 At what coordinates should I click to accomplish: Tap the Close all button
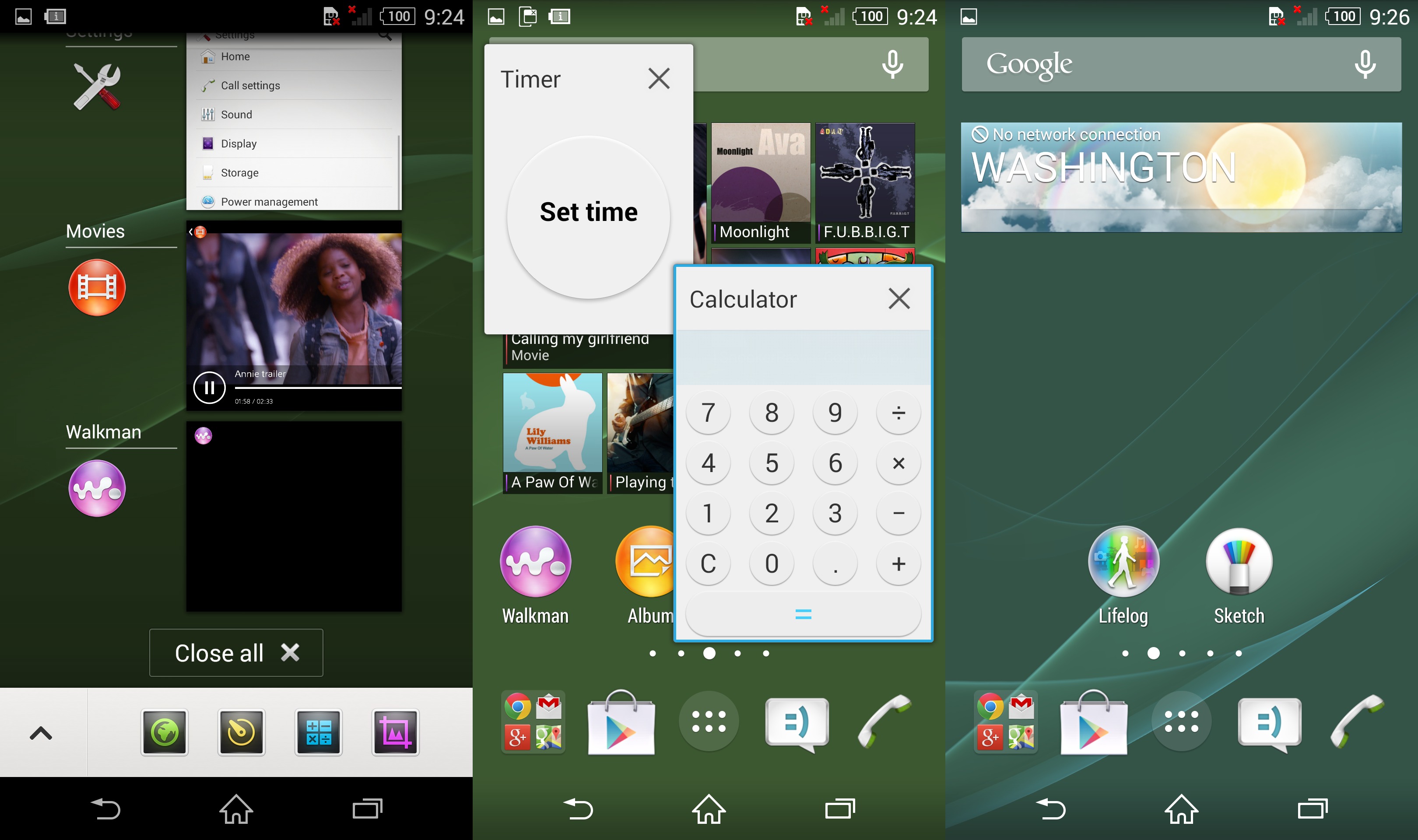coord(236,653)
